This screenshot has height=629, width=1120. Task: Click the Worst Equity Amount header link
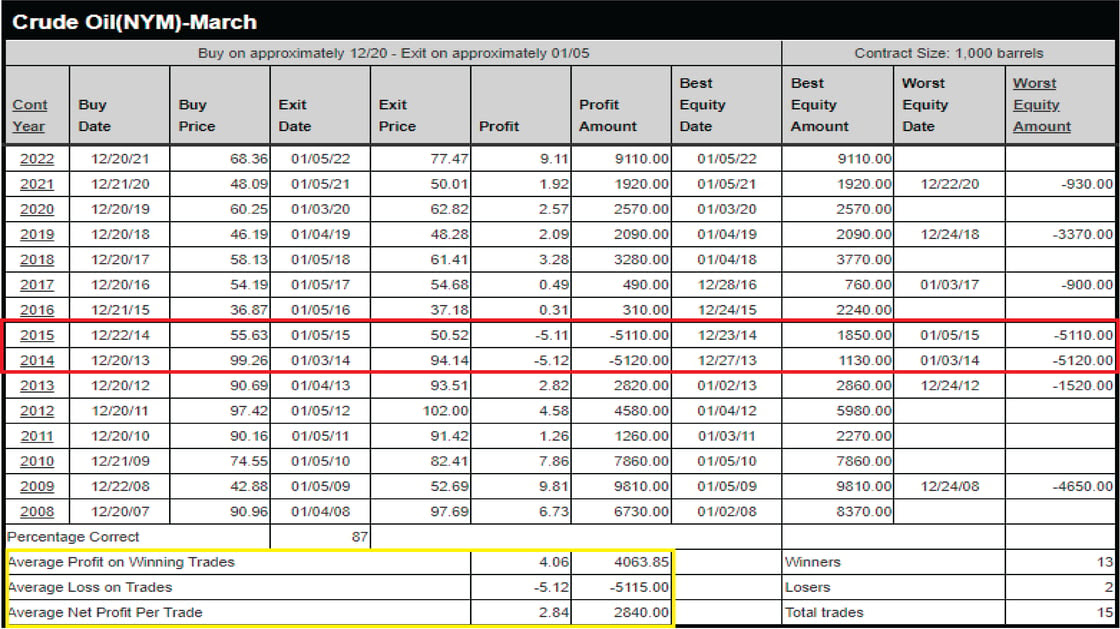1041,105
